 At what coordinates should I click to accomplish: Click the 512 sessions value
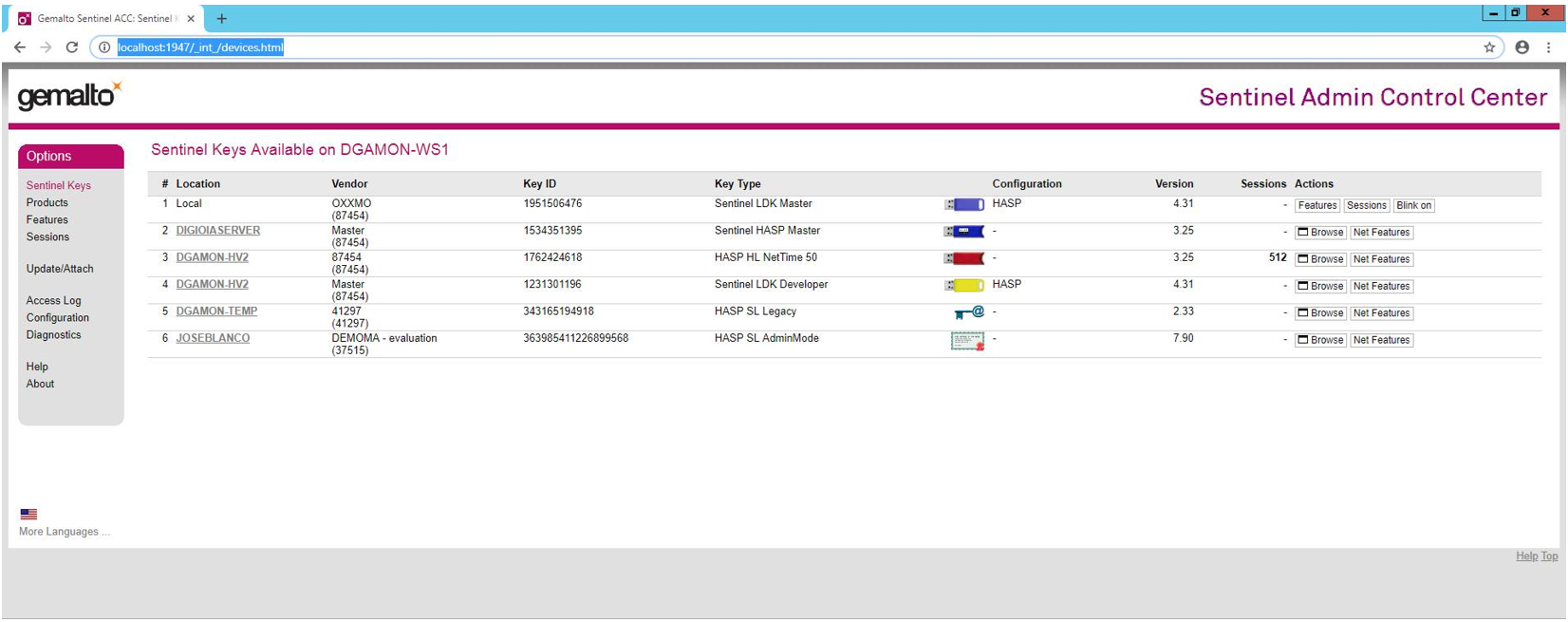(1278, 257)
